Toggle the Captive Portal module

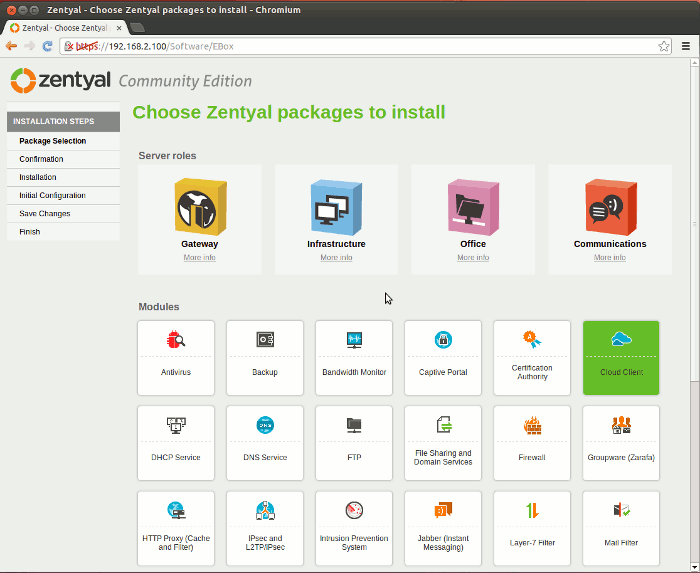[x=443, y=358]
